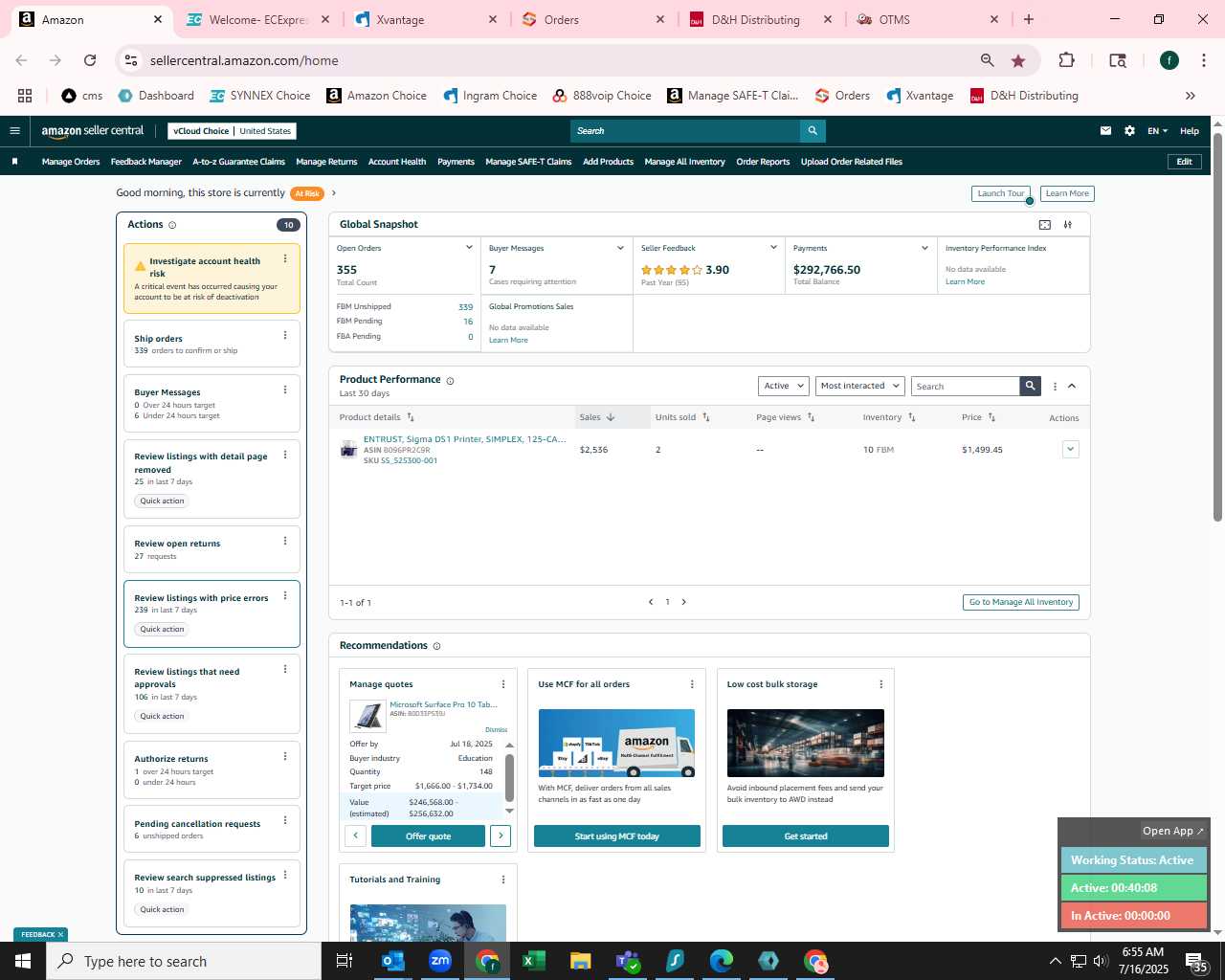This screenshot has width=1225, height=980.
Task: Click the Launch Tour button
Action: pyautogui.click(x=1001, y=193)
